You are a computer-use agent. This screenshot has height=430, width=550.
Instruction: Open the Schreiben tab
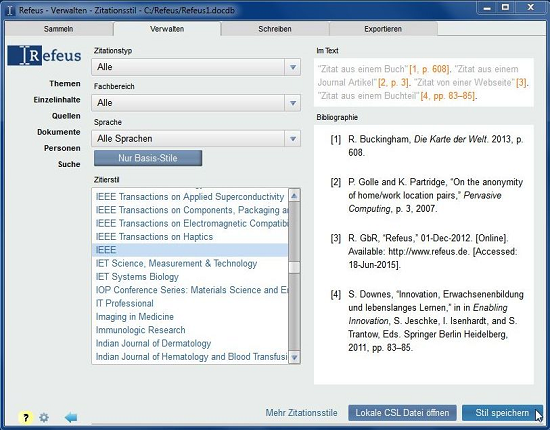point(275,29)
